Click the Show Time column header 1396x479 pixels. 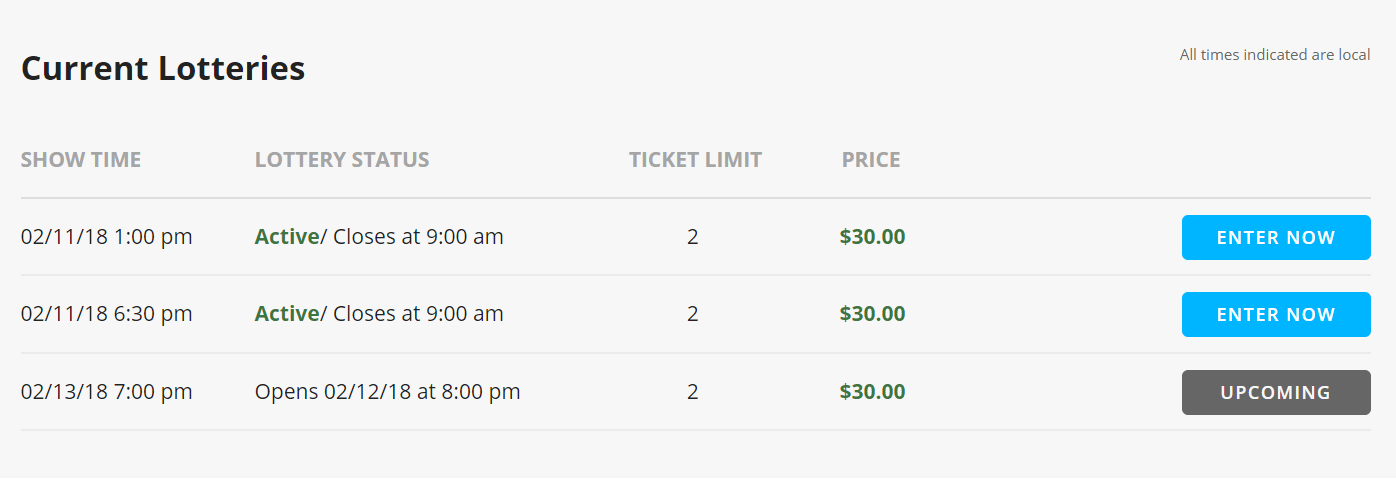coord(81,160)
